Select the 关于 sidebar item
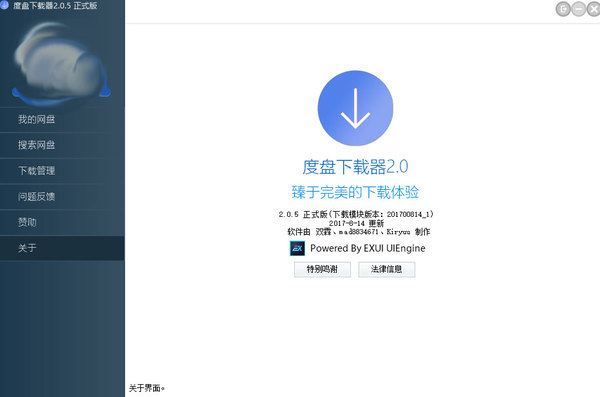The image size is (600, 397). [x=62, y=248]
